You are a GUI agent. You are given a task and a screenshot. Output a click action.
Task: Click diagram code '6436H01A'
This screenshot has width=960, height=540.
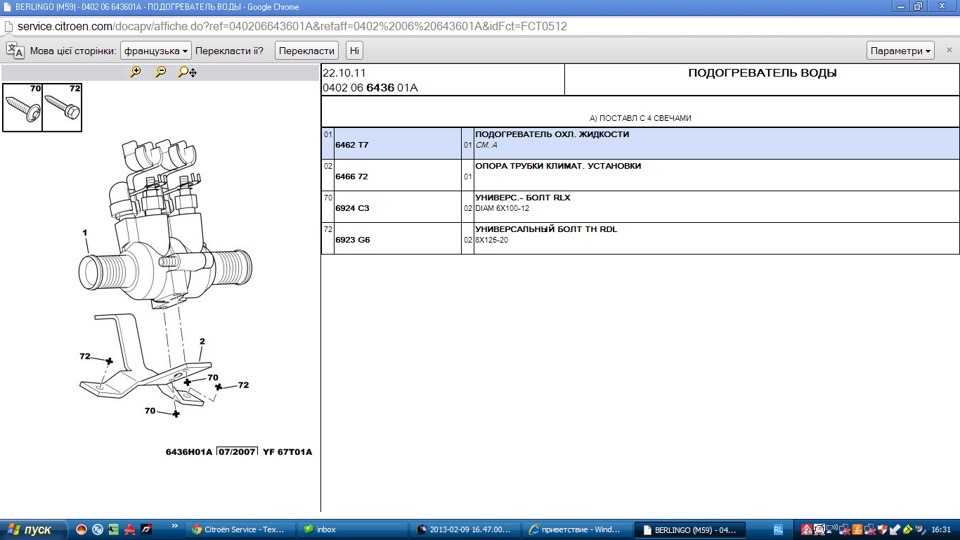pyautogui.click(x=189, y=452)
